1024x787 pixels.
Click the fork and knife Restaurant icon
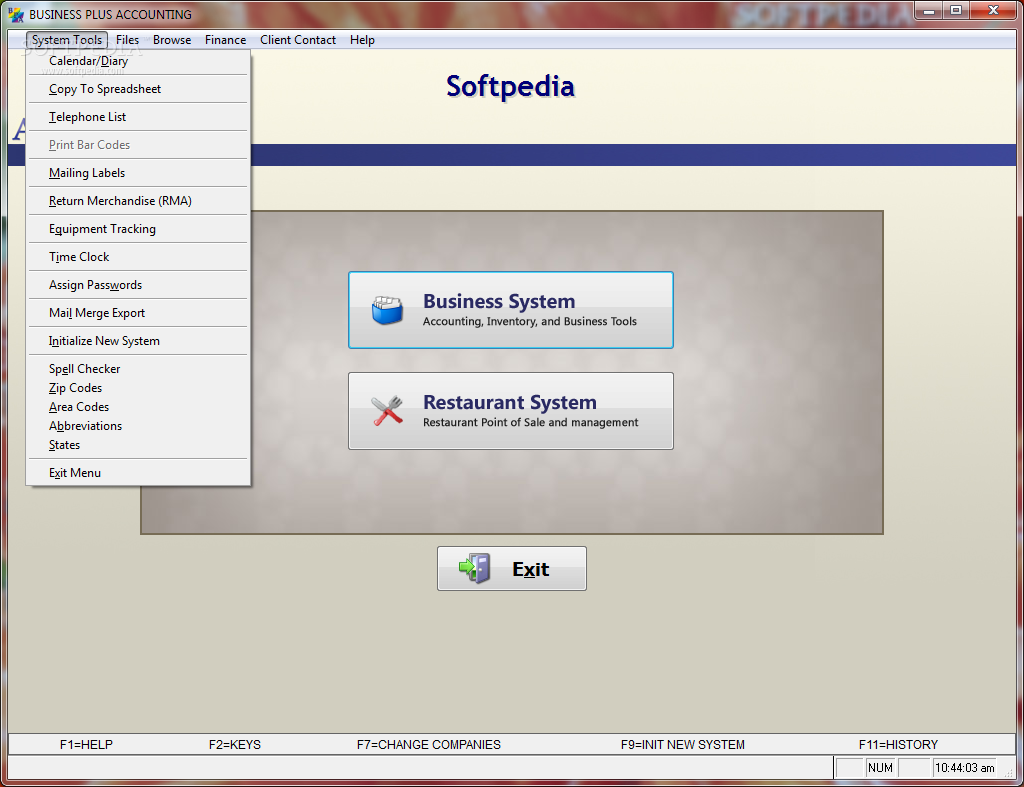point(387,411)
